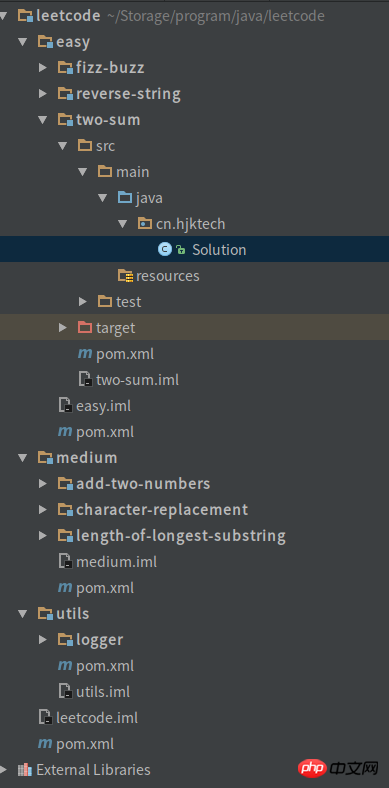This screenshot has height=788, width=389.
Task: Click the leetcode.iml file icon
Action: tap(45, 717)
